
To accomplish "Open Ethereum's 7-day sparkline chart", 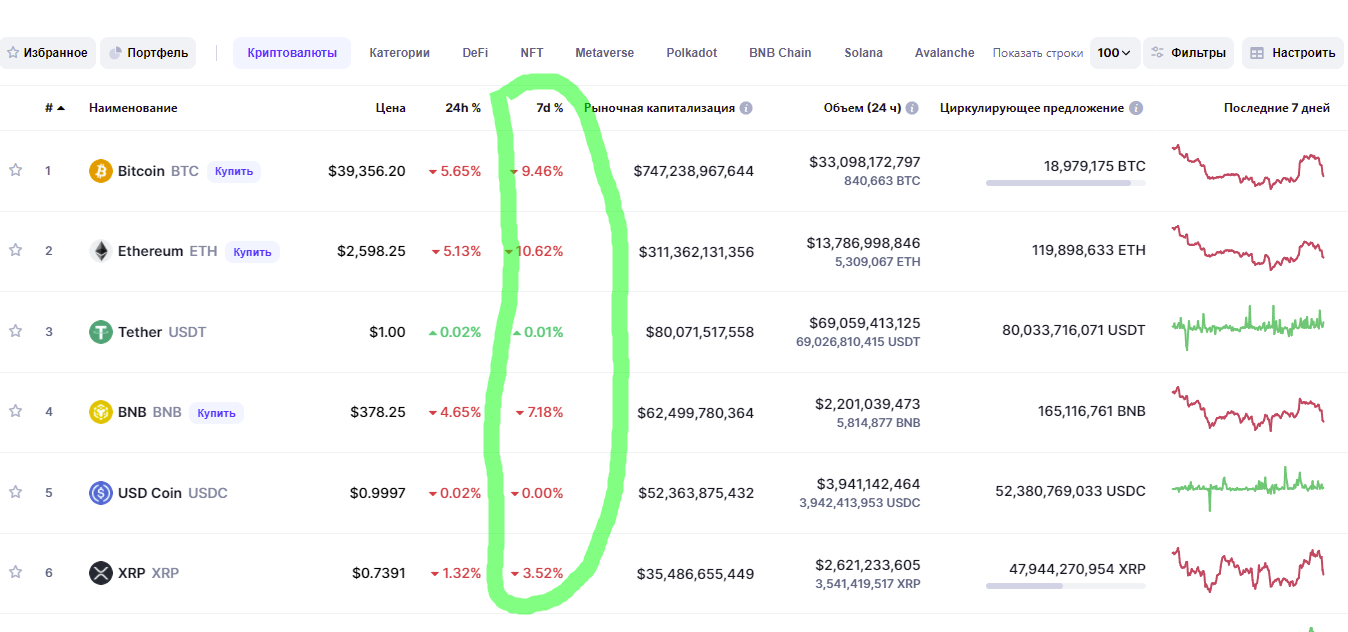I will click(x=1248, y=249).
